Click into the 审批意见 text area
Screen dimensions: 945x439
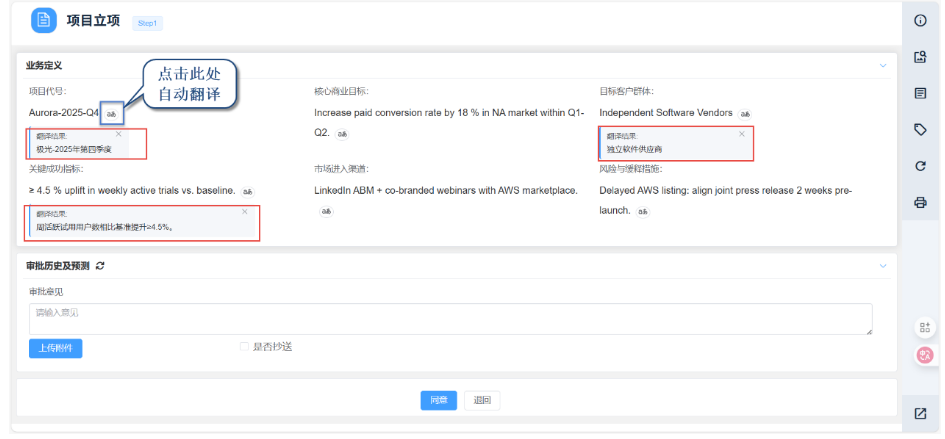450,319
